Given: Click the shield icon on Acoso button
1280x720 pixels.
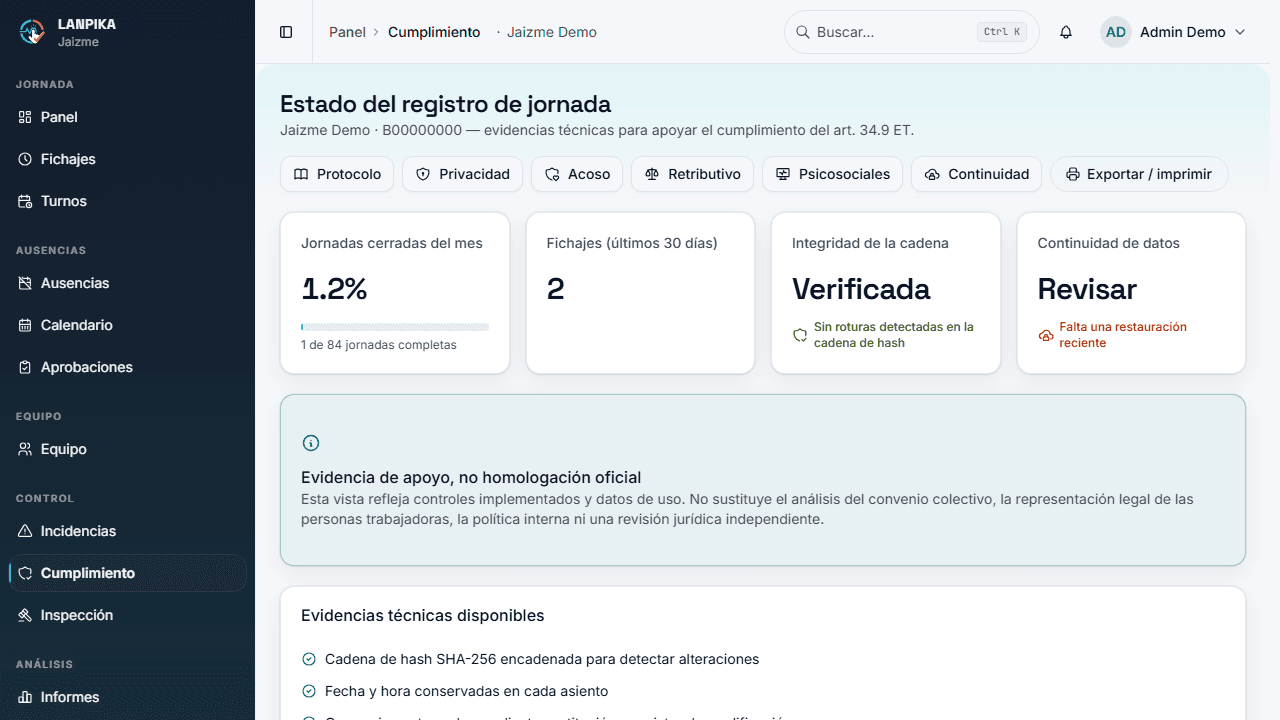Looking at the screenshot, I should [x=552, y=174].
